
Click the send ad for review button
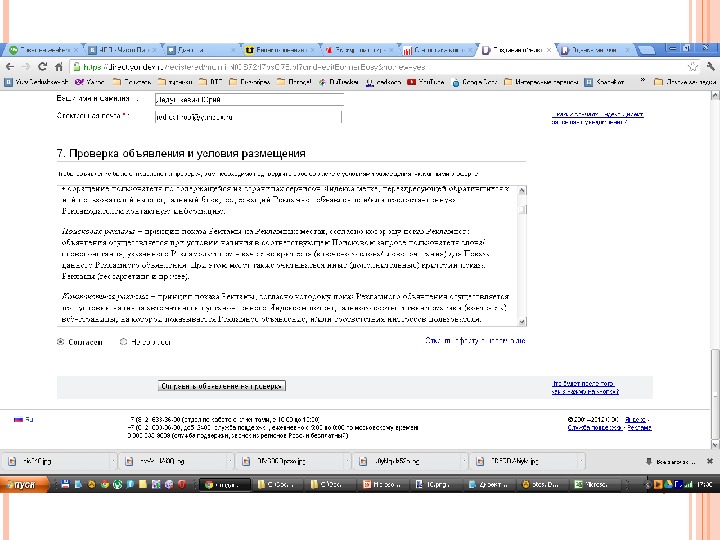click(222, 386)
